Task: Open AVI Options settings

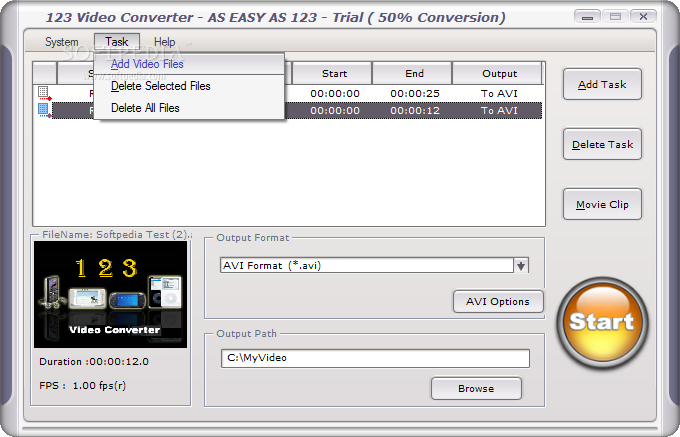Action: (498, 301)
